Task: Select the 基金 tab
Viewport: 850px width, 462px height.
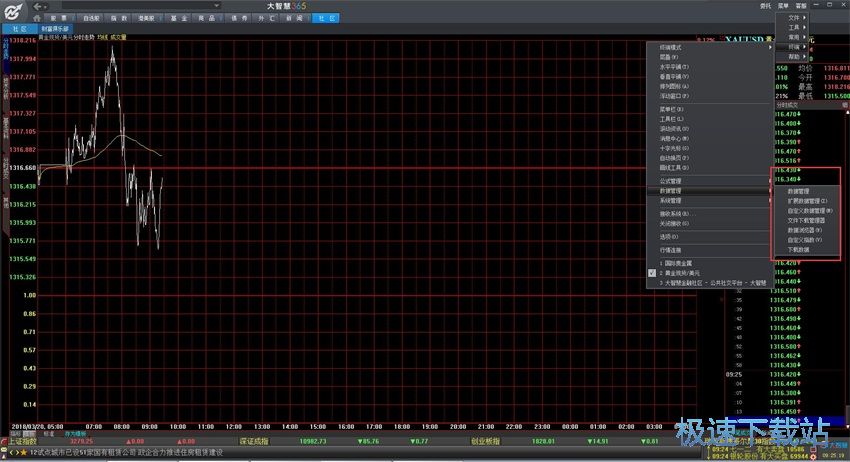Action: (179, 18)
